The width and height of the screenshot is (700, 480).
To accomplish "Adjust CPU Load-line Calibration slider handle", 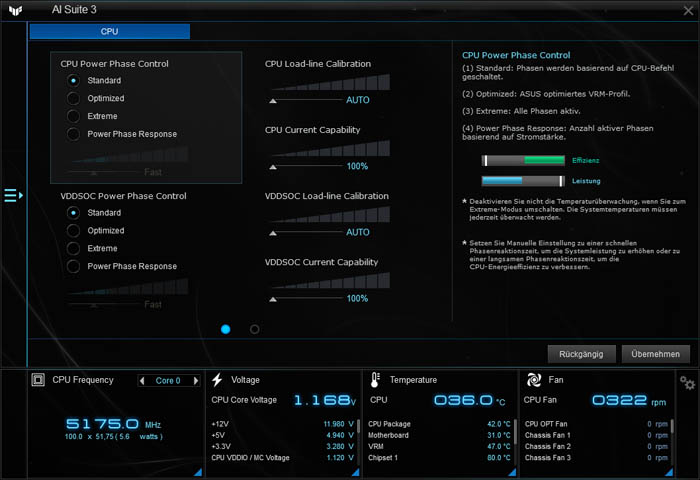I will coord(273,101).
